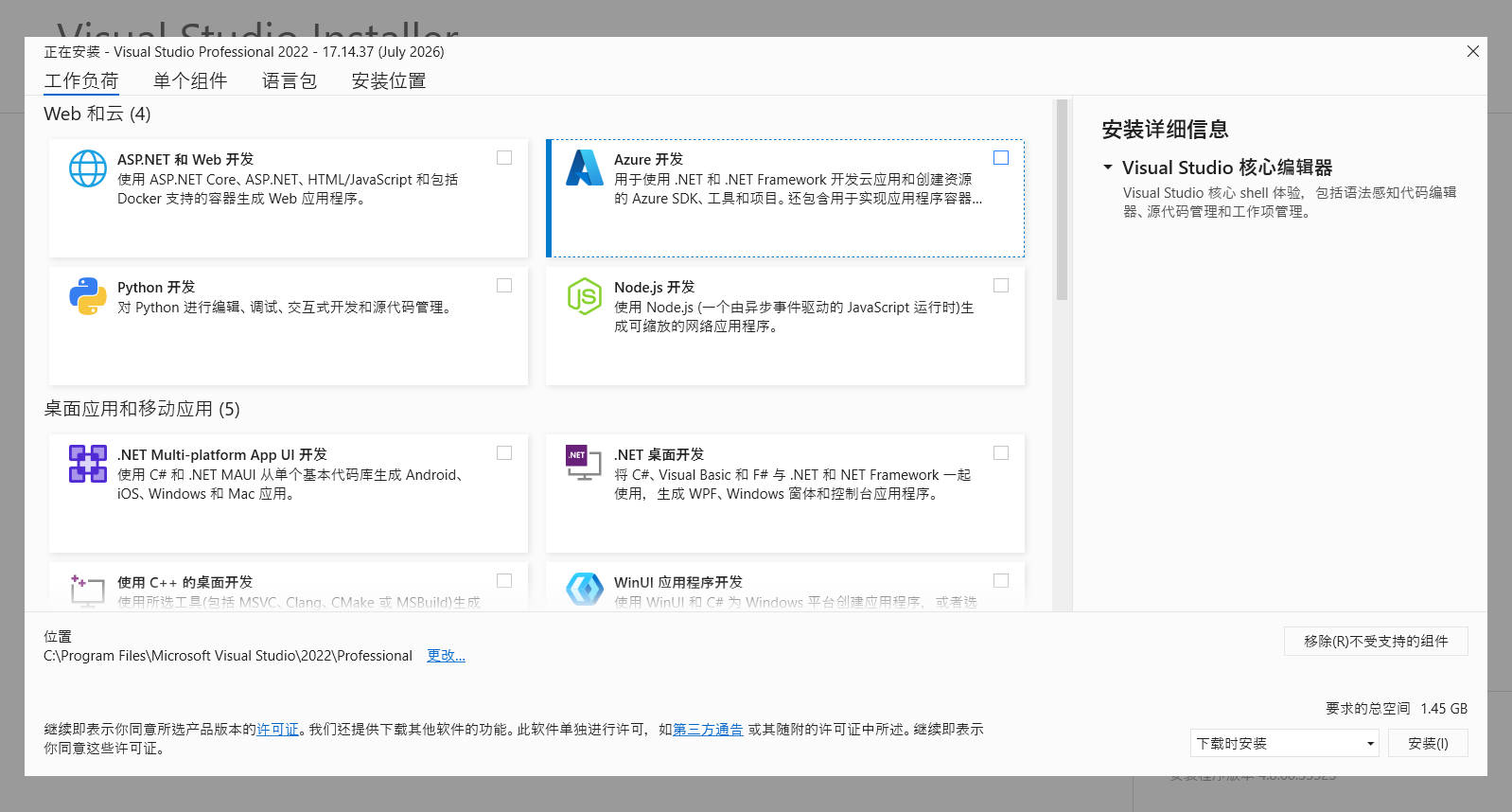
Task: Click the Python logo icon
Action: point(88,296)
